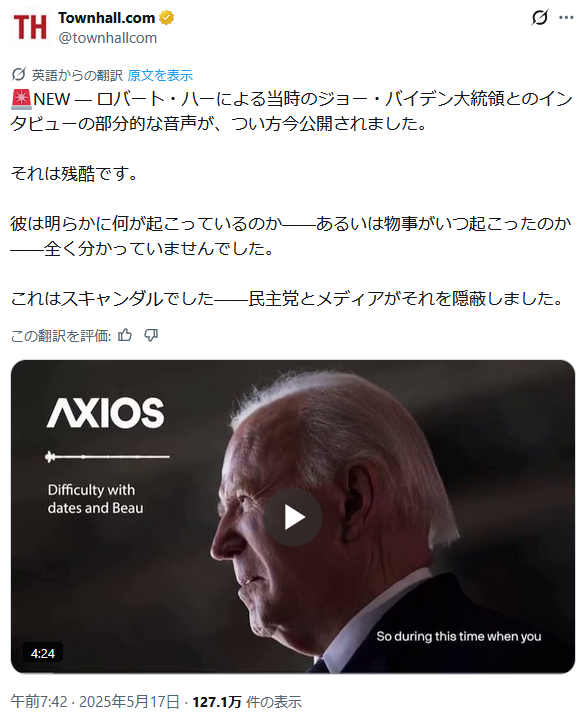Rate the translation with thumbs up
This screenshot has width=584, height=714.
[125, 336]
